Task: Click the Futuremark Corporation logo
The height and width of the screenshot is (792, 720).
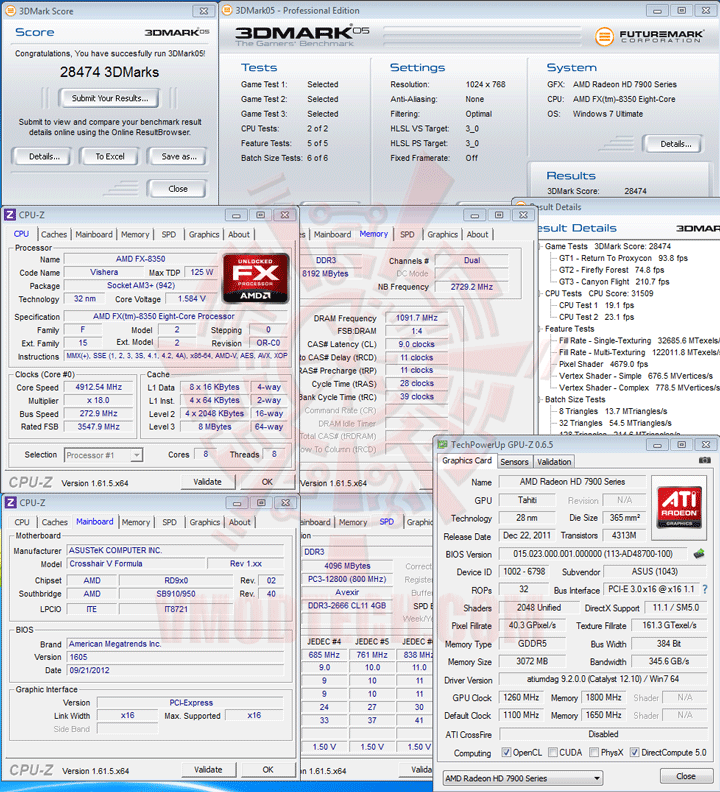Action: tap(649, 36)
